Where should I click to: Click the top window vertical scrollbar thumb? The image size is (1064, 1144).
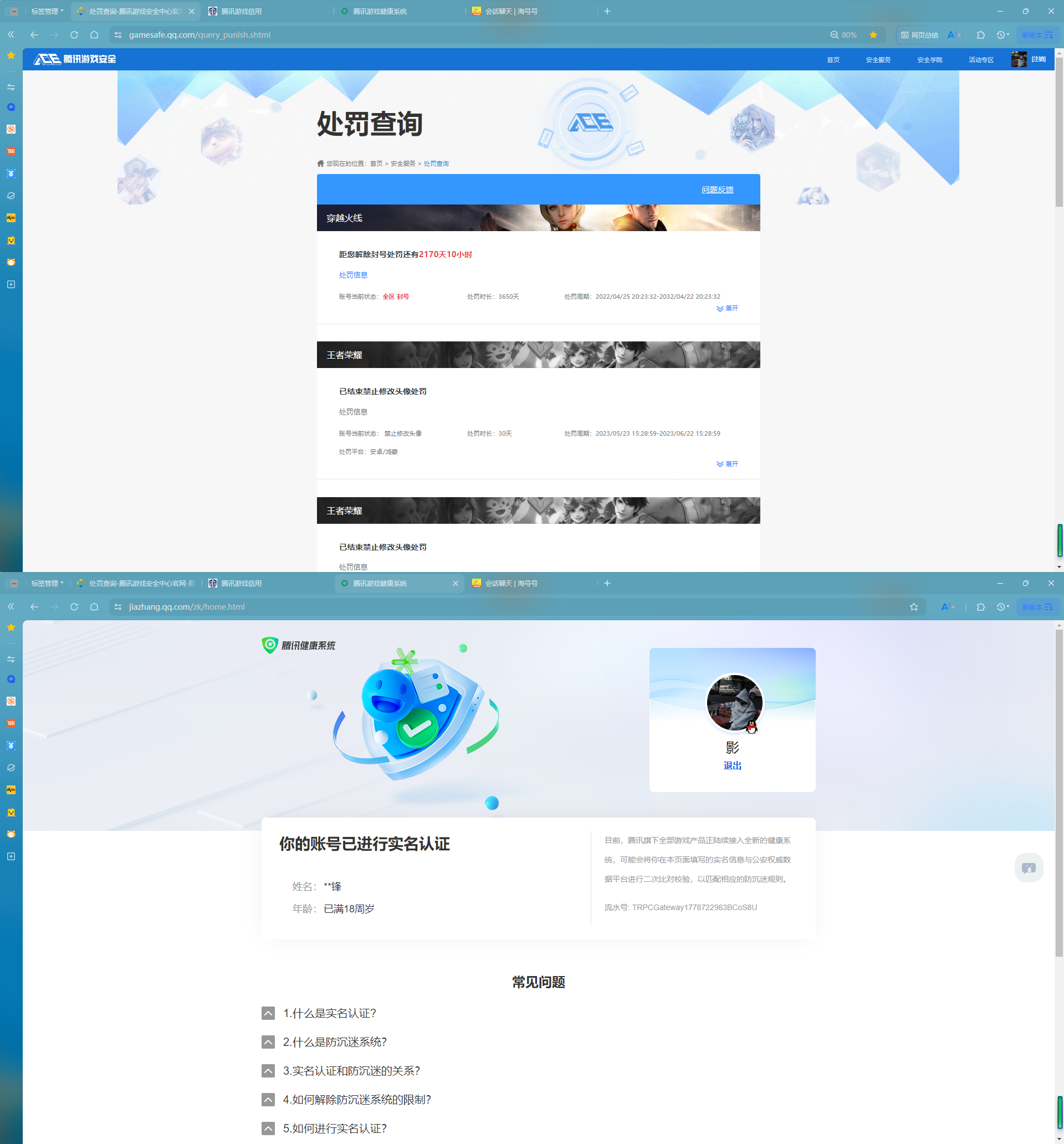[1059, 132]
